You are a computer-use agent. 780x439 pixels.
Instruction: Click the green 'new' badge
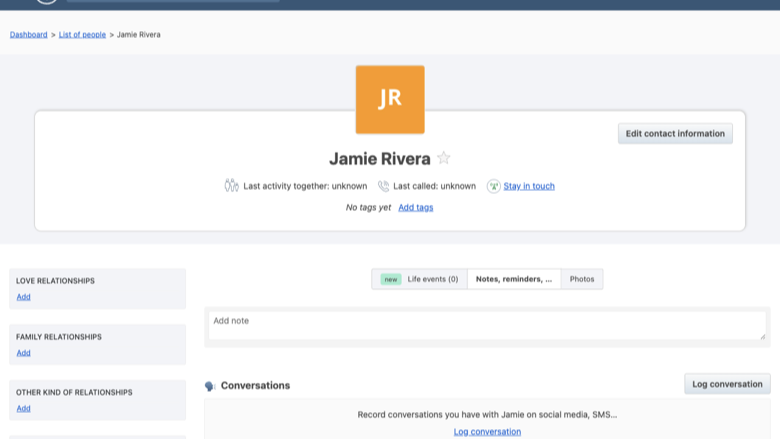(x=390, y=279)
